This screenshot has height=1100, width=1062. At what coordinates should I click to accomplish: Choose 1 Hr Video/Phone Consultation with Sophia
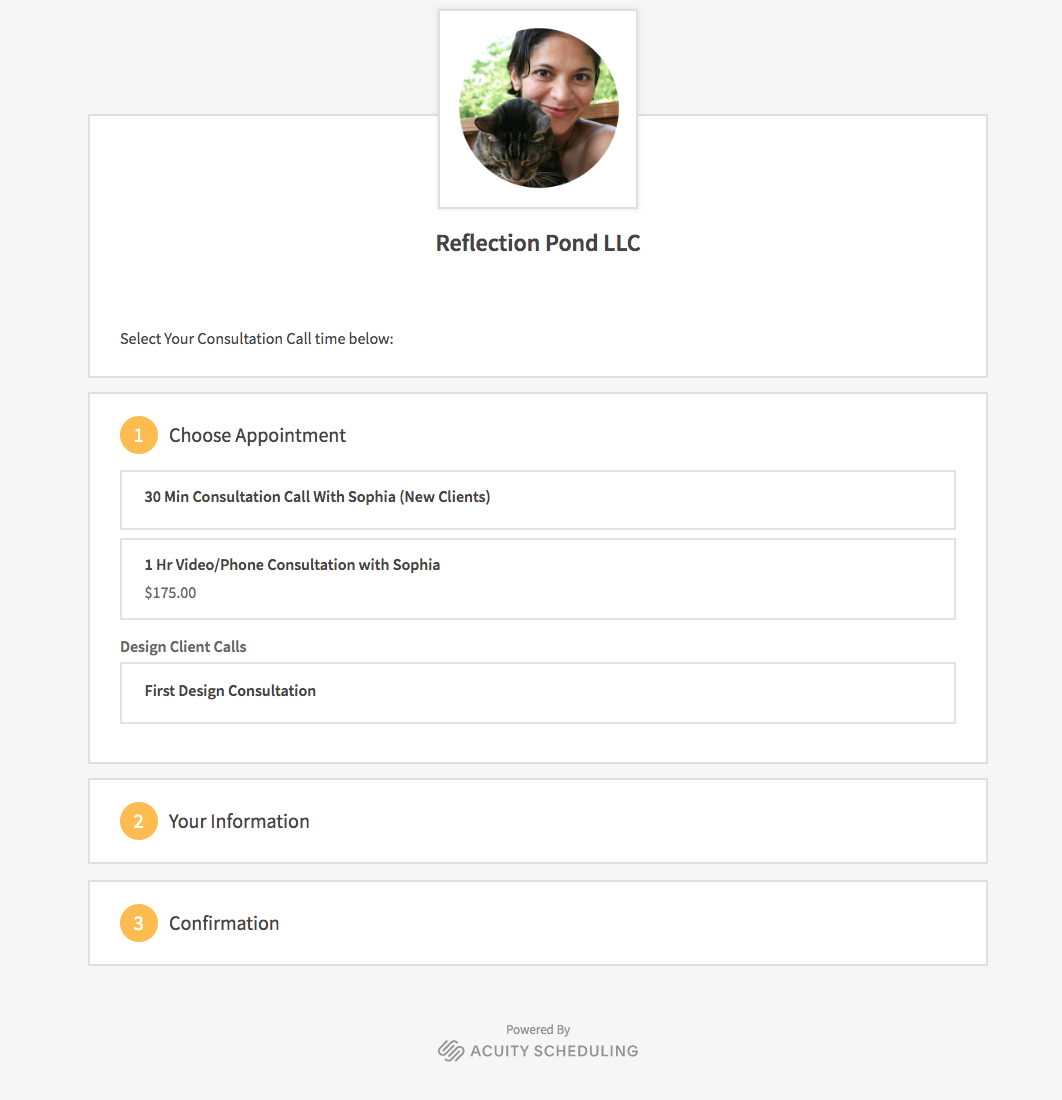point(538,579)
